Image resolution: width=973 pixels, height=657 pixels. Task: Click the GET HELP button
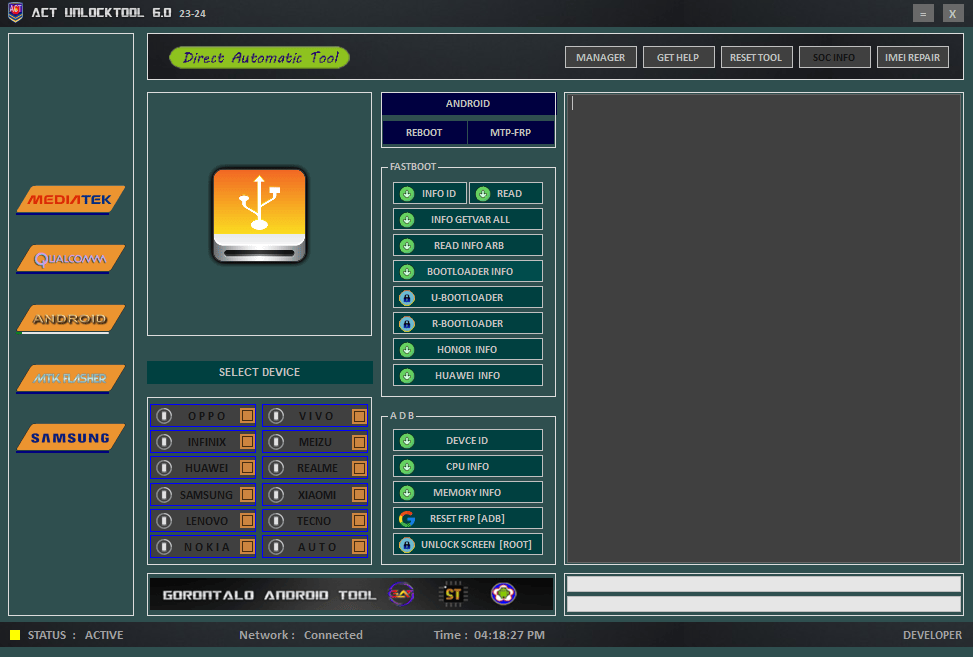[x=678, y=57]
